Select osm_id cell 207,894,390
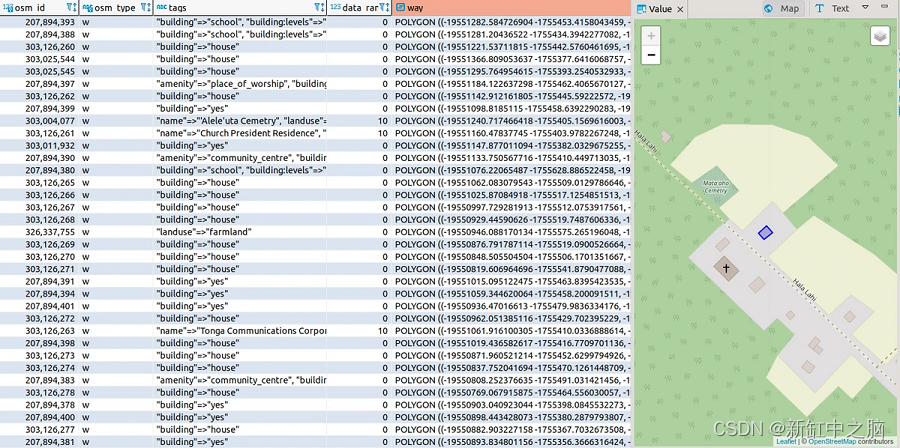This screenshot has height=448, width=900. point(38,158)
